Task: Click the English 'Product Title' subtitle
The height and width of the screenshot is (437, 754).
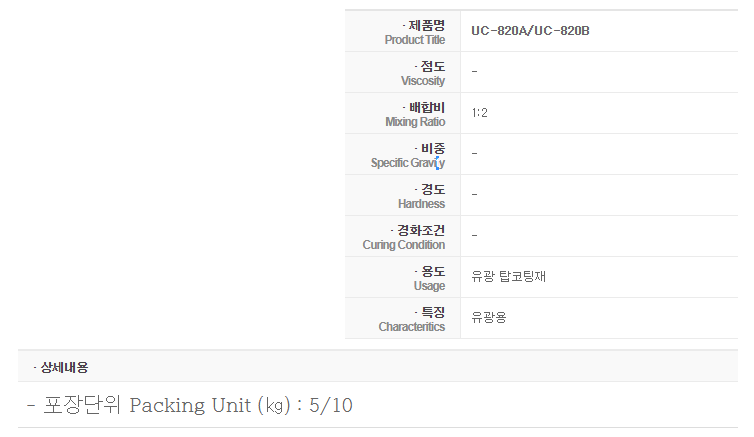Action: pos(415,40)
